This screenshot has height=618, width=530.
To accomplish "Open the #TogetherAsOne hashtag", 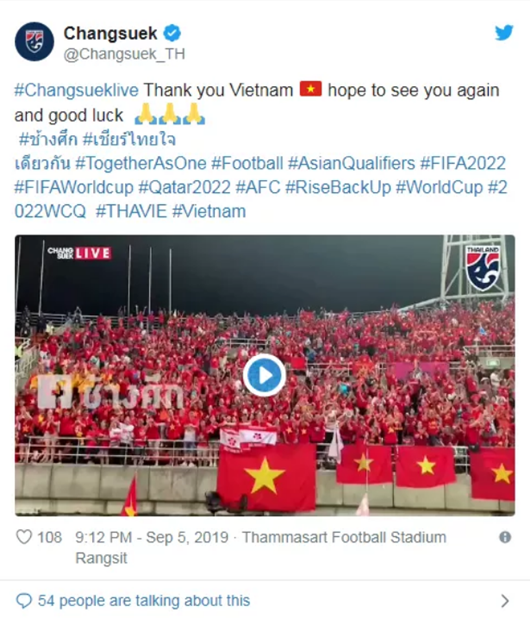I will [141, 163].
